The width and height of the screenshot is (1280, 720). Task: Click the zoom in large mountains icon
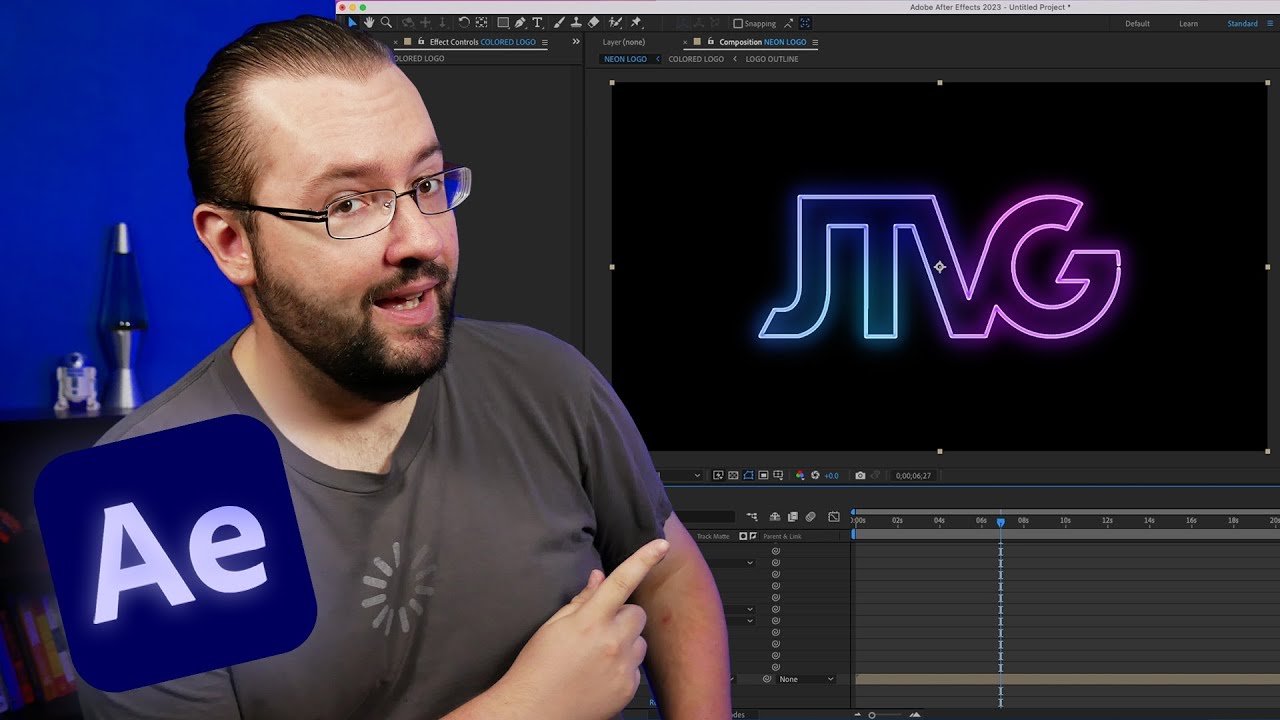[914, 715]
